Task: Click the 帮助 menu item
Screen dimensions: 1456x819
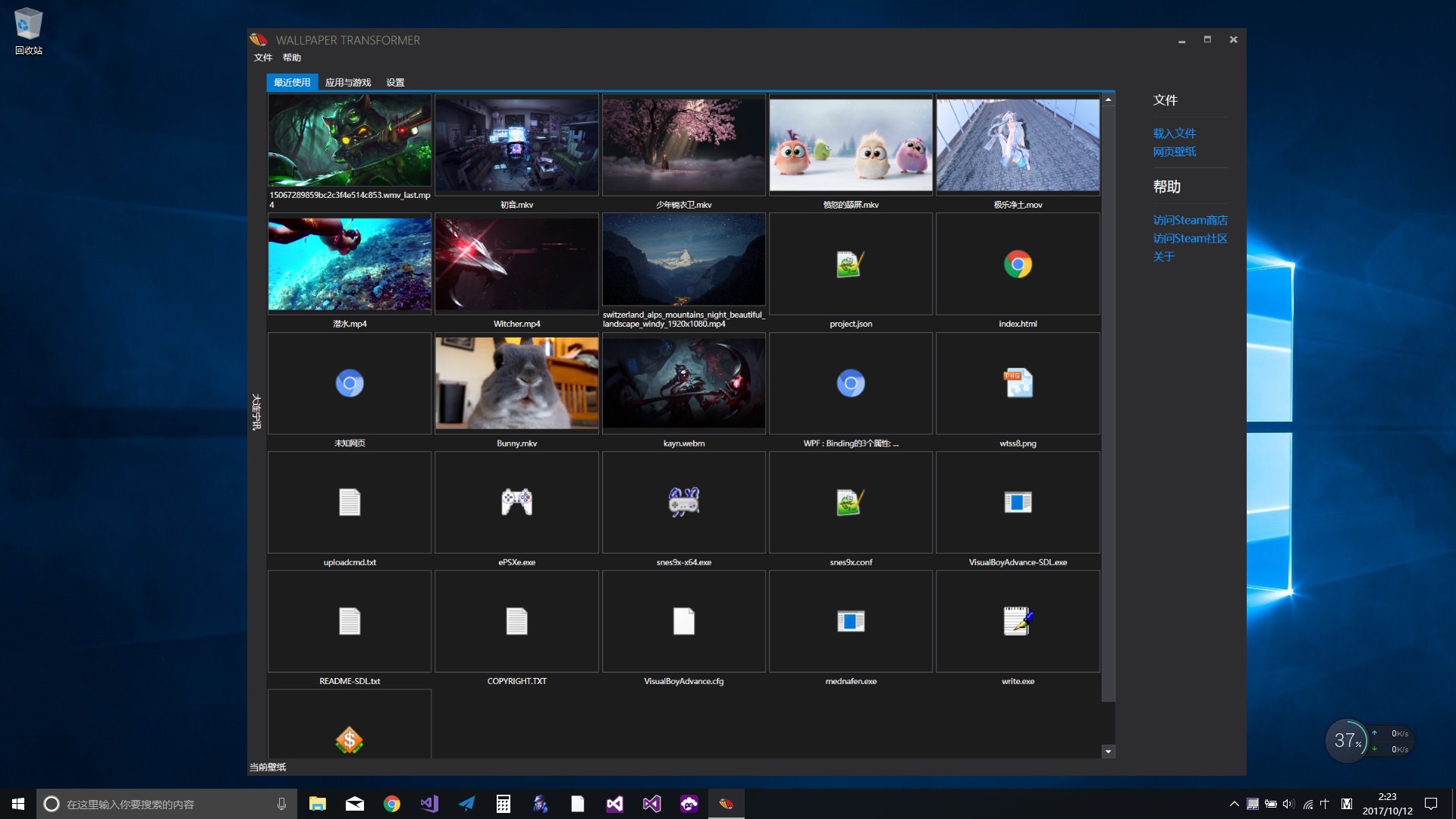Action: [x=293, y=57]
